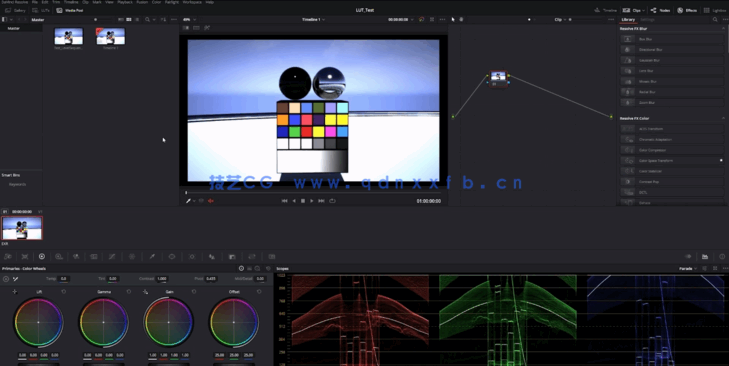Open the Camera Raw palette

(x=8, y=256)
